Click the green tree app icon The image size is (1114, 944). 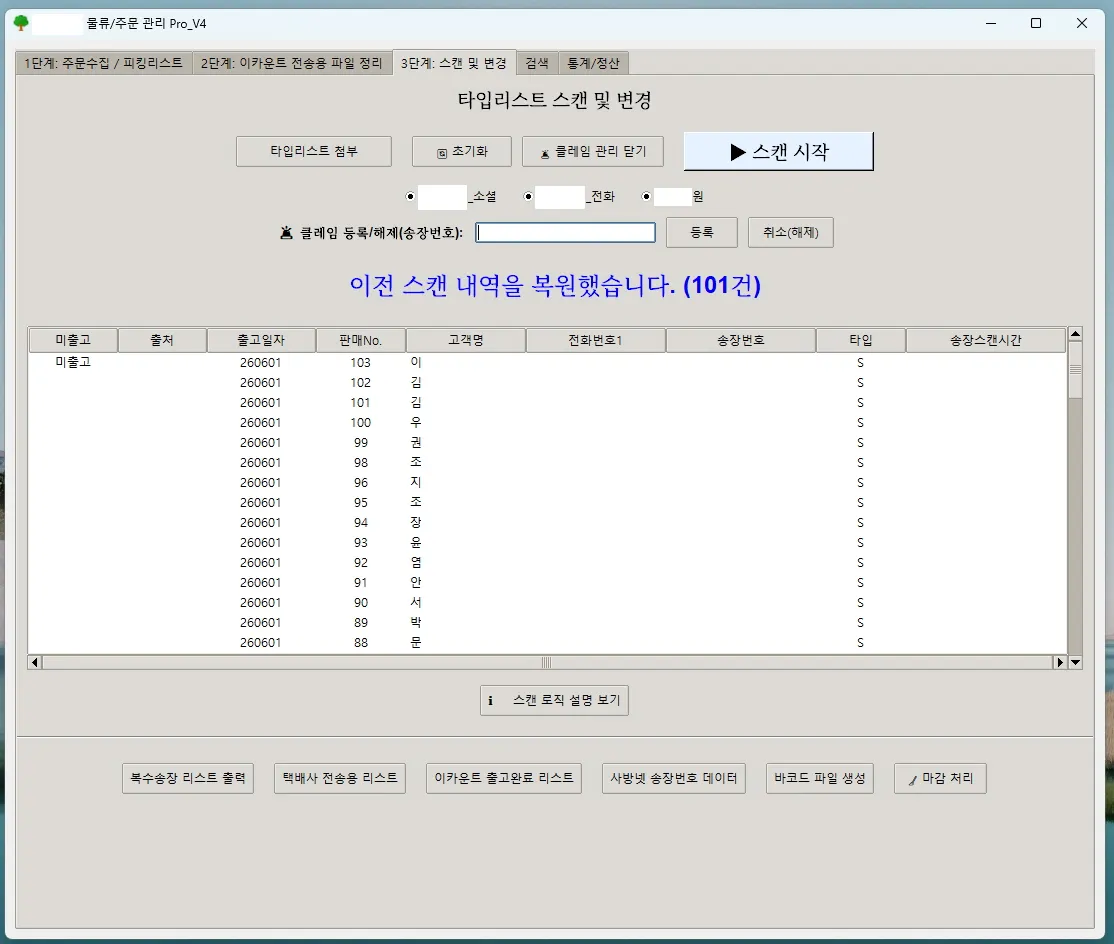tap(21, 23)
